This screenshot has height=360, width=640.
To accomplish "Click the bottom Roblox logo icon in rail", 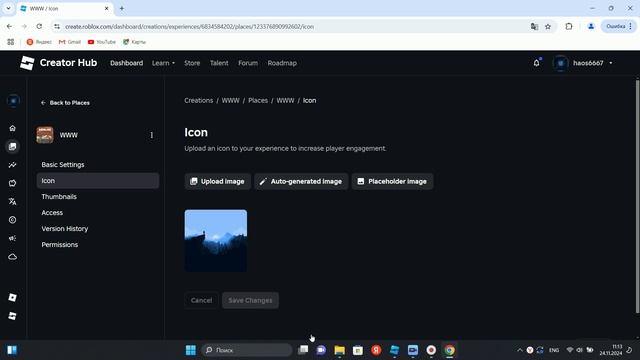I will coord(13,316).
